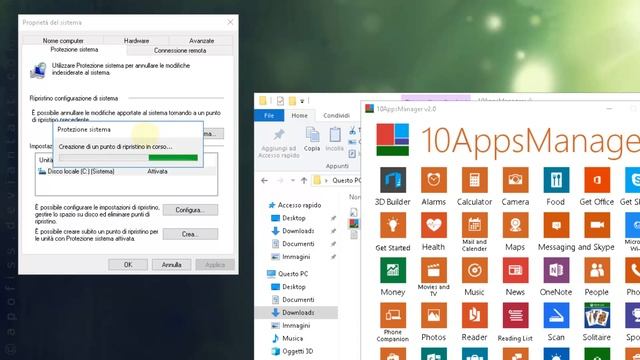The width and height of the screenshot is (640, 360).
Task: Select the 3D Builder app icon
Action: (x=393, y=180)
